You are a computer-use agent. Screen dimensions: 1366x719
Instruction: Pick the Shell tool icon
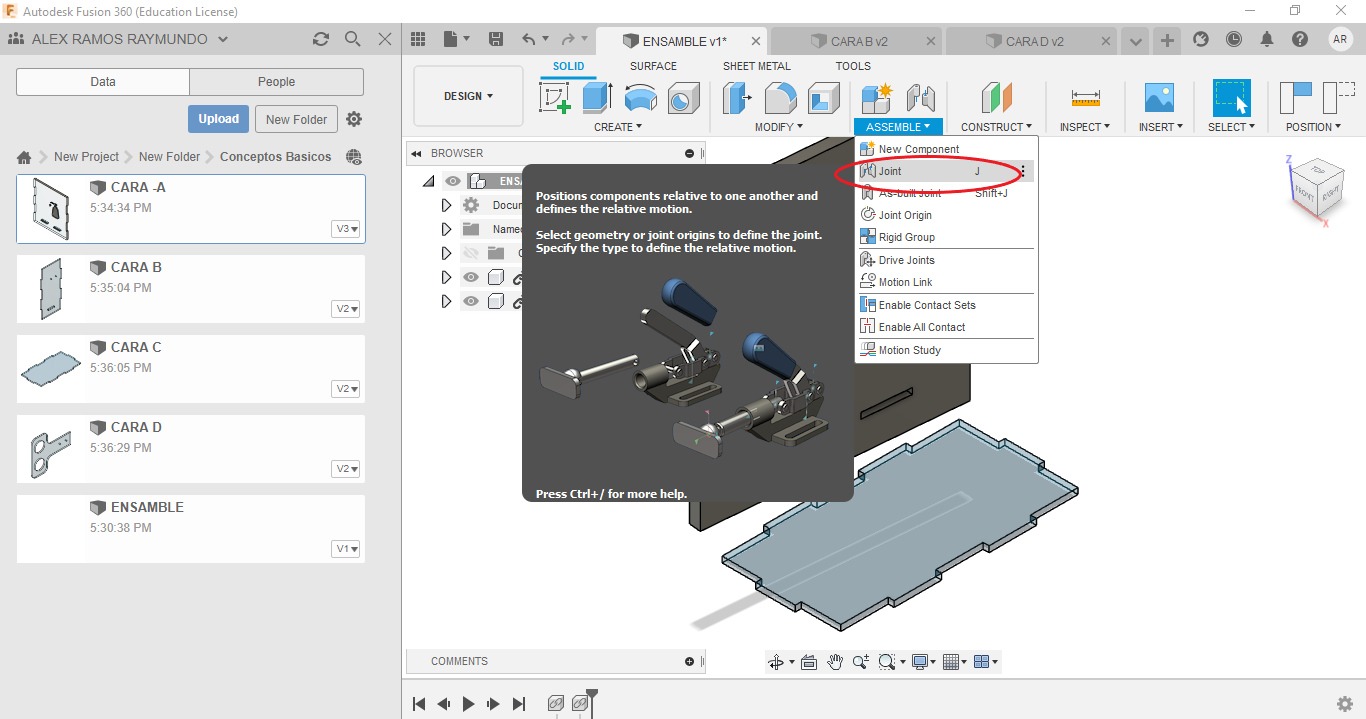(x=824, y=98)
